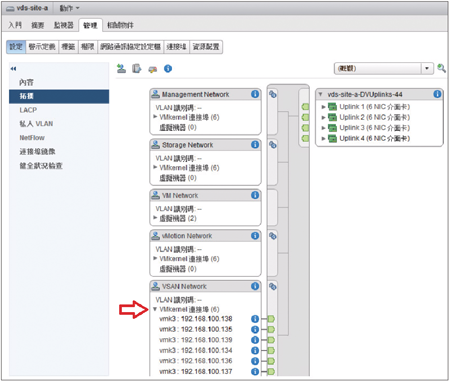
Task: Open vMotion Network info icon
Action: click(255, 236)
